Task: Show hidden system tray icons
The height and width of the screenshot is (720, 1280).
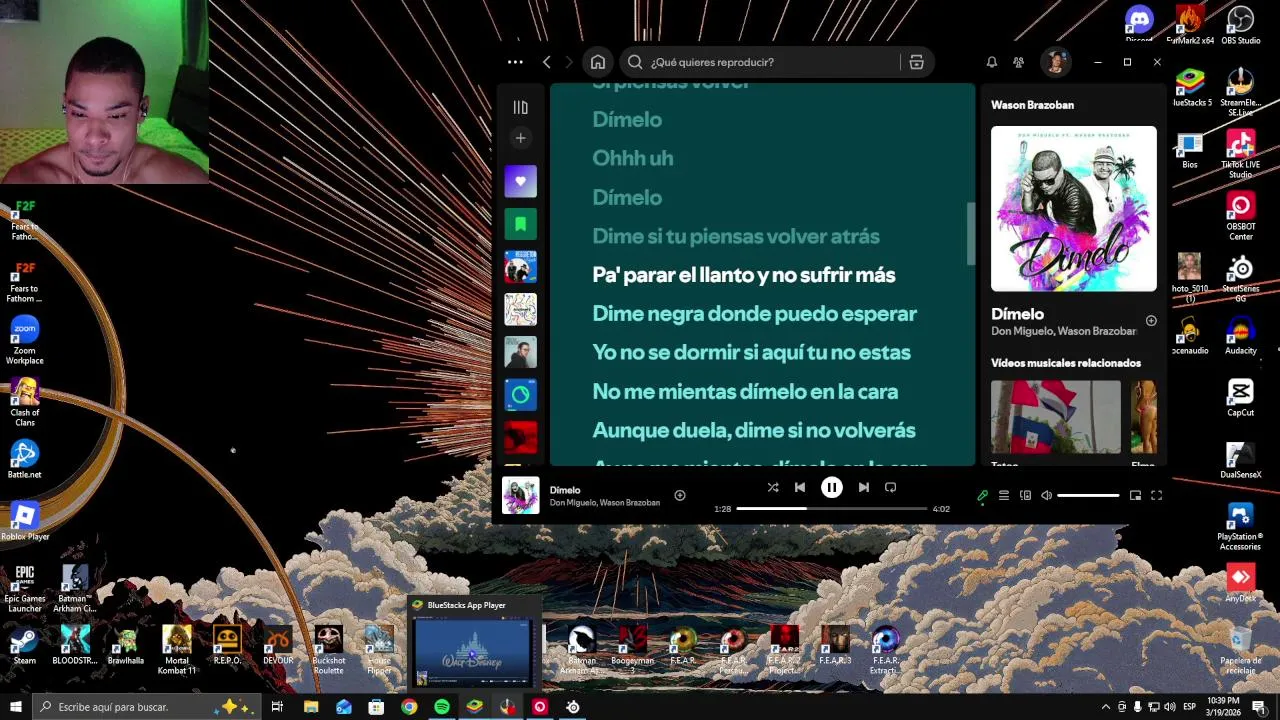Action: click(1106, 707)
